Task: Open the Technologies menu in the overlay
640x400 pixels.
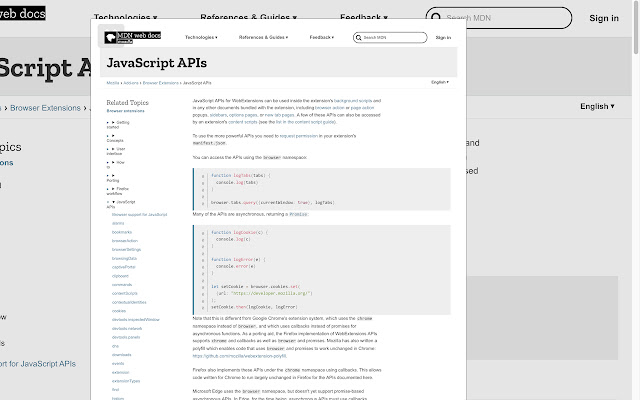Action: 201,37
